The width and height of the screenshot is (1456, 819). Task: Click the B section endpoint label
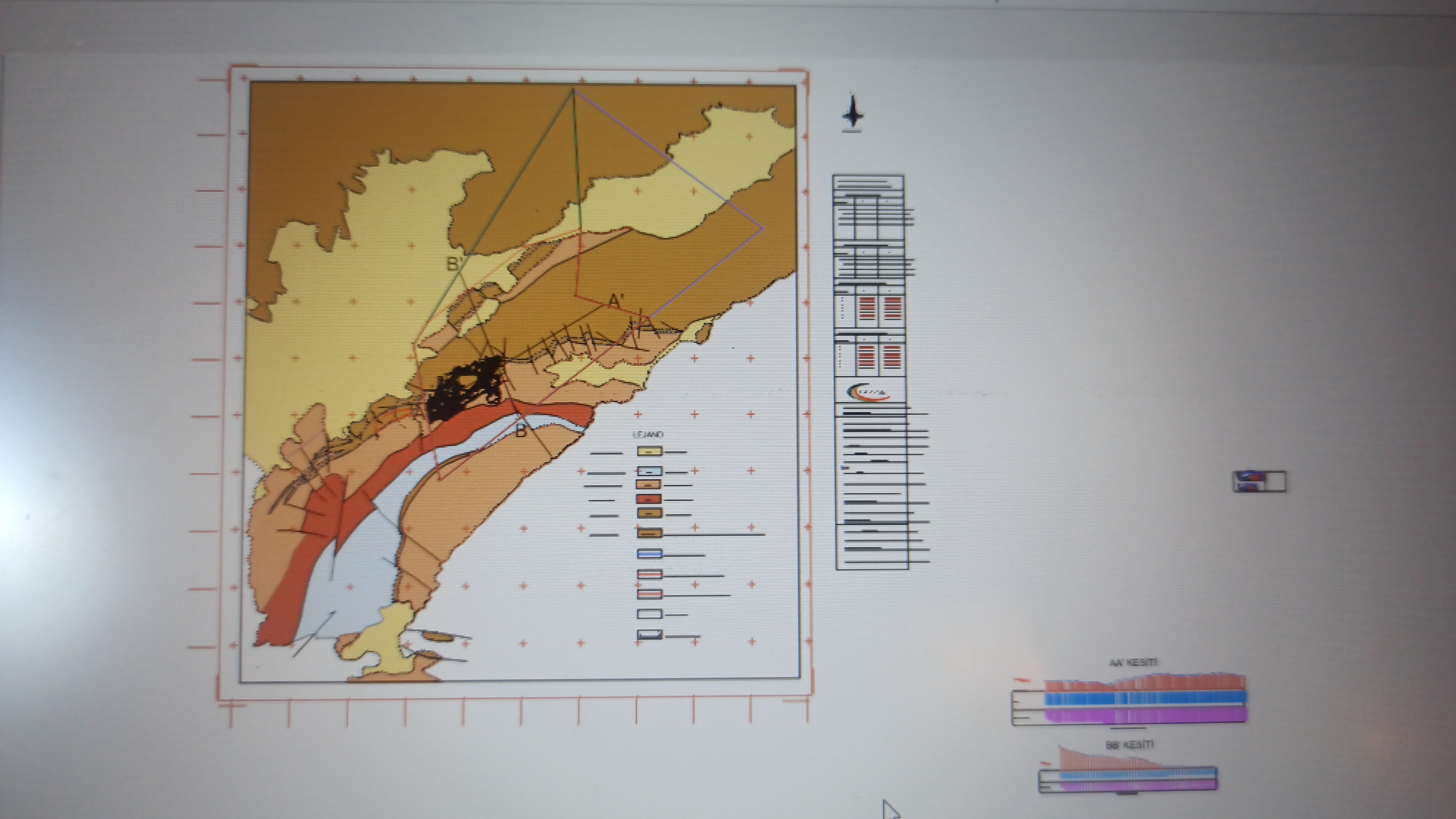pos(521,431)
